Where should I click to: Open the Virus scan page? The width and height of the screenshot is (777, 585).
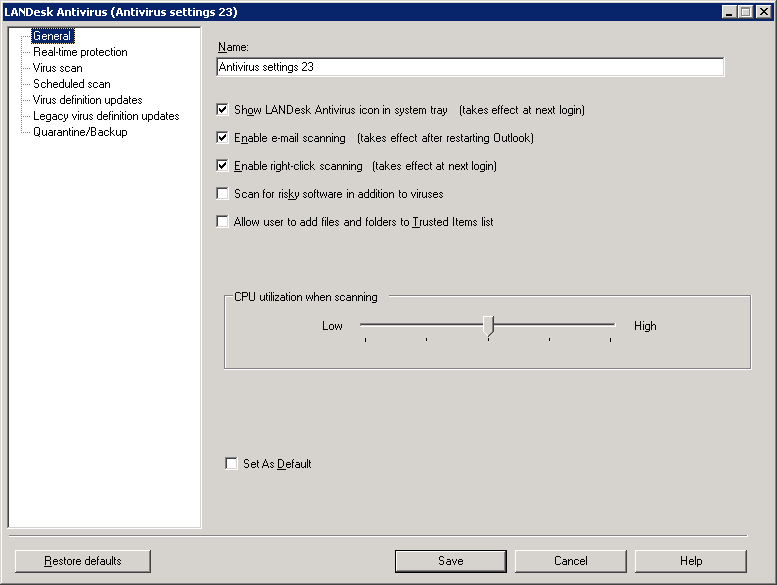tap(57, 68)
